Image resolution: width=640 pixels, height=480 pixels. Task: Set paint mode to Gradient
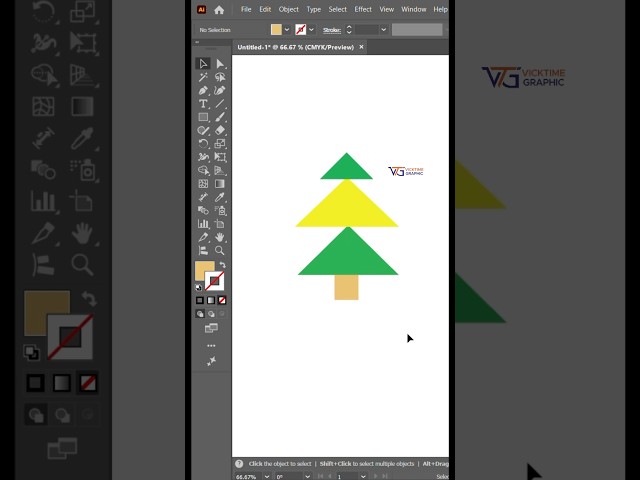tap(211, 300)
